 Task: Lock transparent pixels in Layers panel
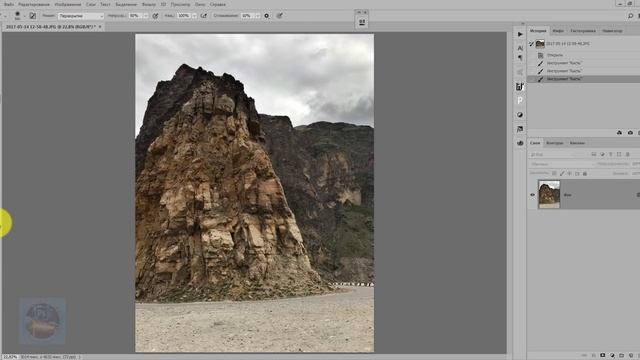point(554,173)
